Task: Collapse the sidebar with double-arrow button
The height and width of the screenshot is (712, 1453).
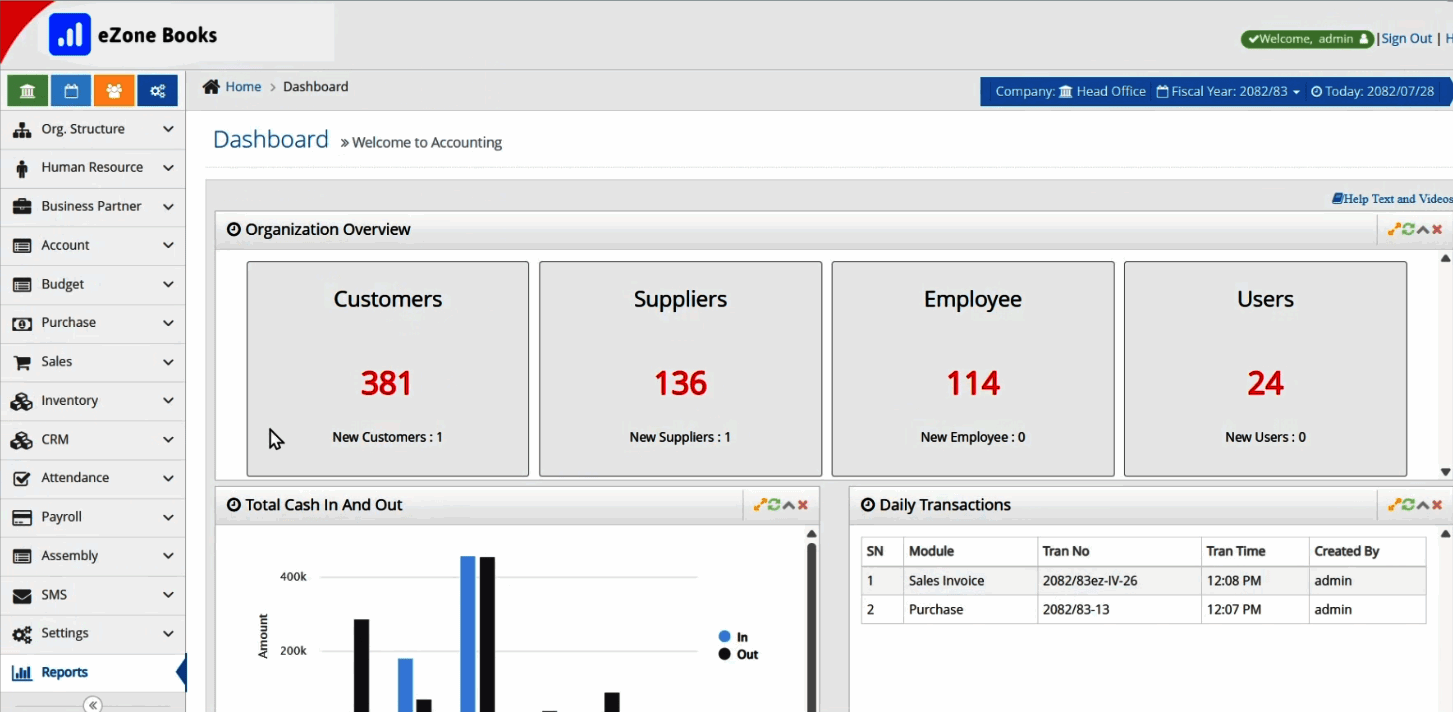Action: click(93, 704)
